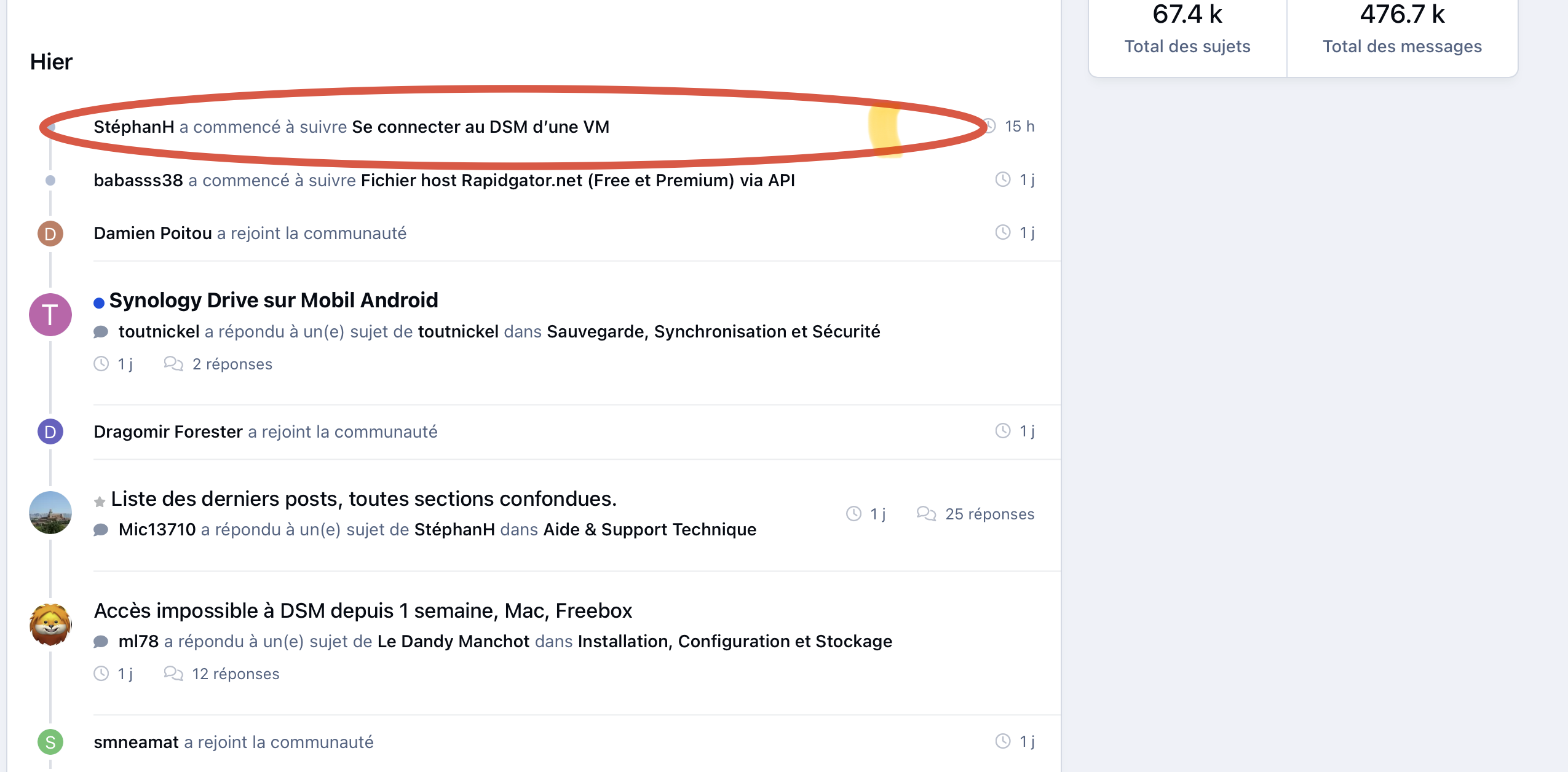Click the replies icon next to 12 réponses
This screenshot has width=1568, height=772.
pos(173,674)
